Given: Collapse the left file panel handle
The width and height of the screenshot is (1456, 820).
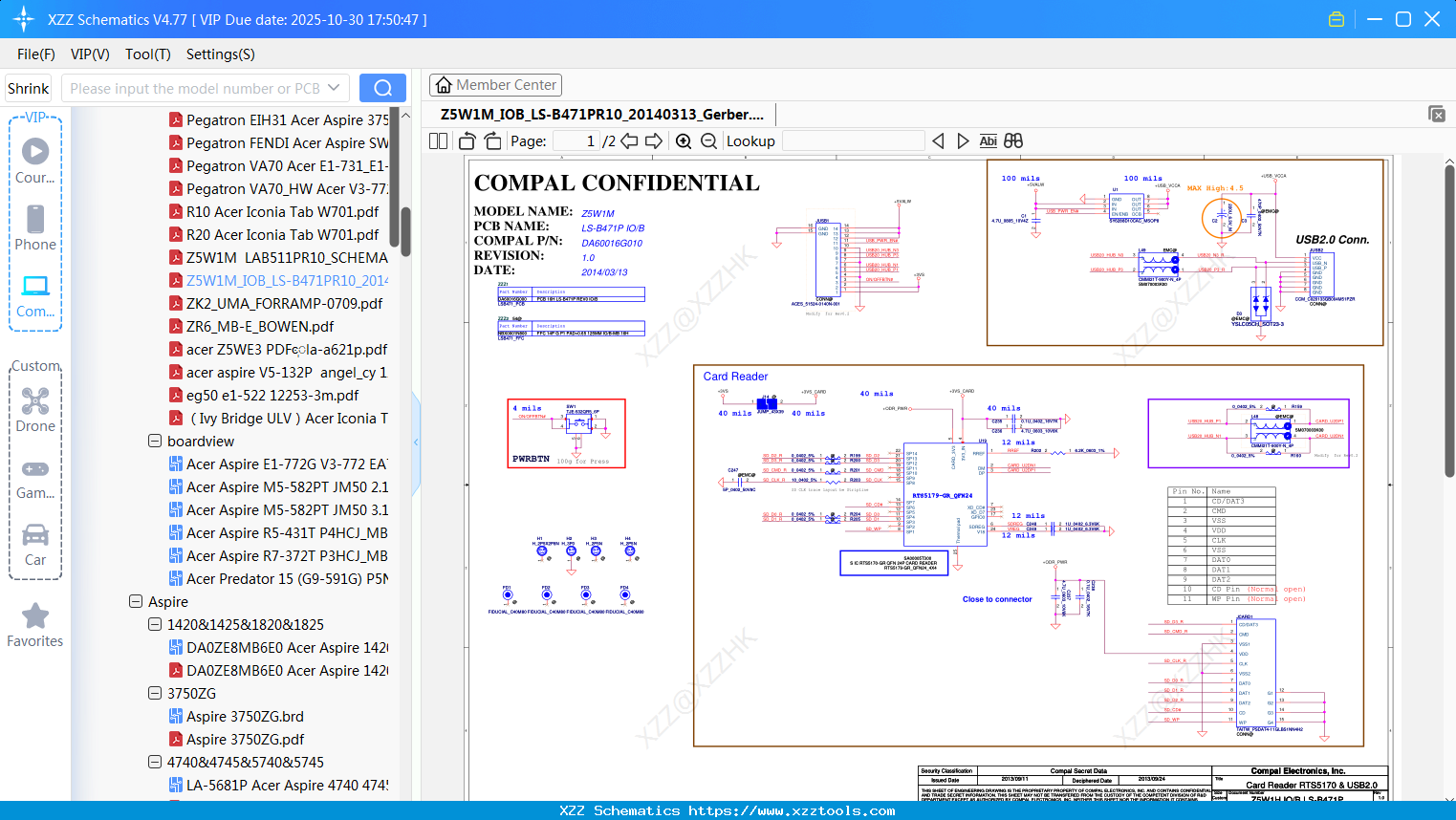Looking at the screenshot, I should click(x=416, y=442).
